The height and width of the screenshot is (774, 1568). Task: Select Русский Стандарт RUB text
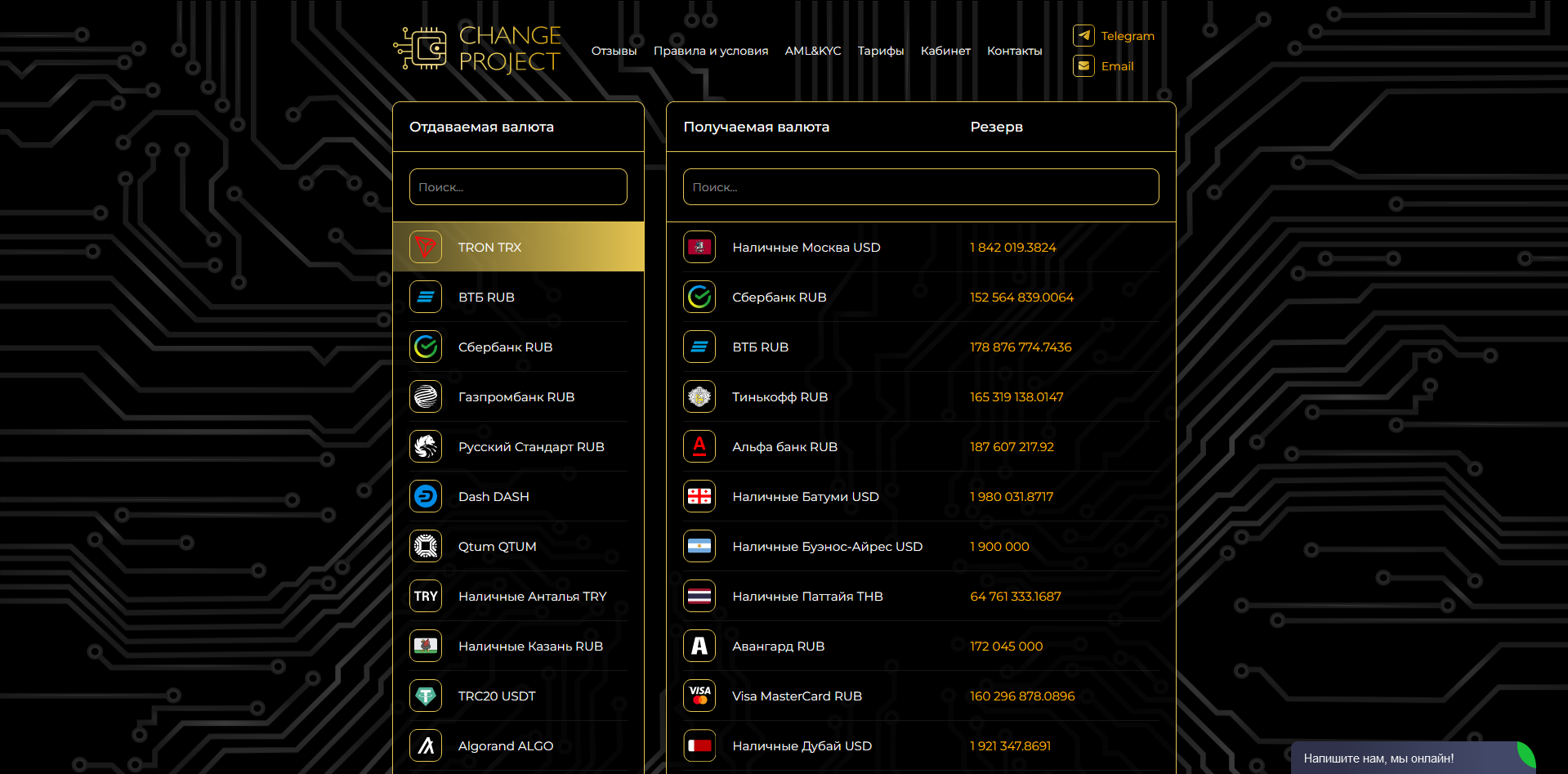[x=531, y=446]
